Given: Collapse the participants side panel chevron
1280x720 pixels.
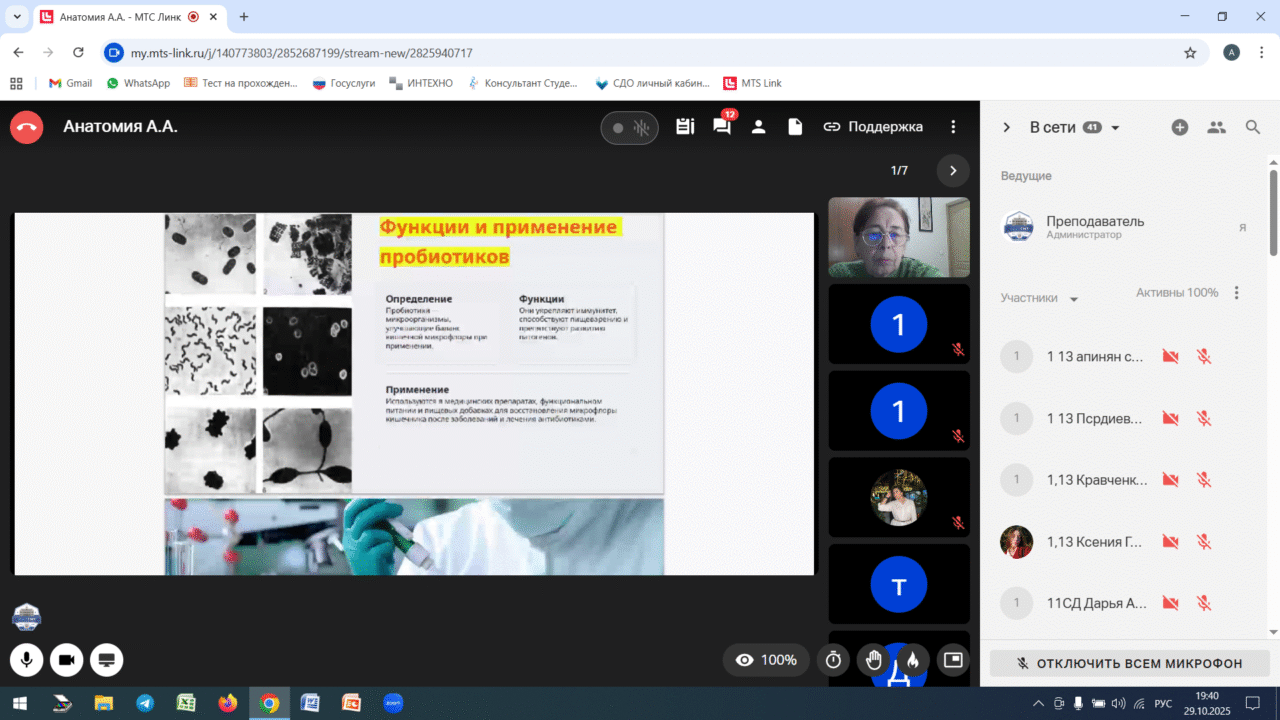Looking at the screenshot, I should (x=1007, y=127).
